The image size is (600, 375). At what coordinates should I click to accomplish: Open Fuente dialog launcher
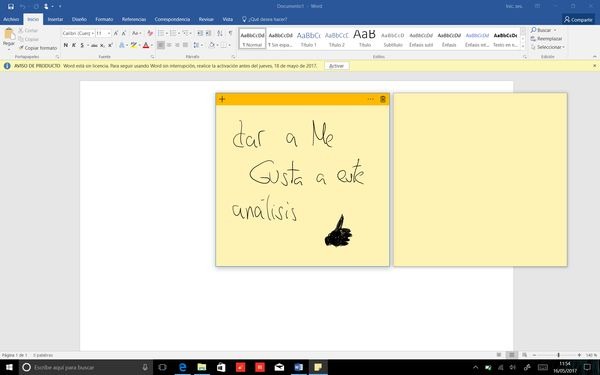152,57
